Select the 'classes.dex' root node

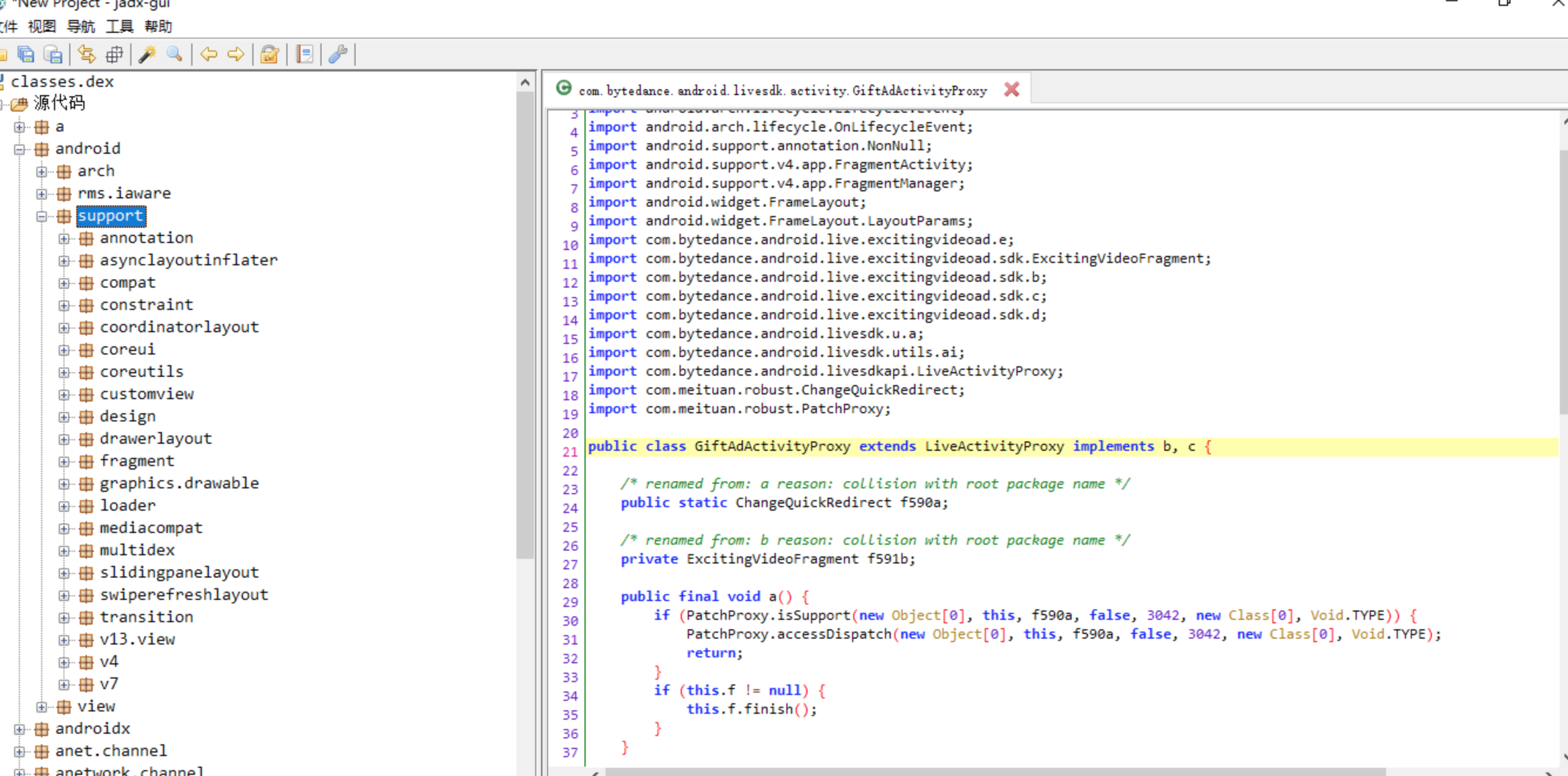click(62, 82)
